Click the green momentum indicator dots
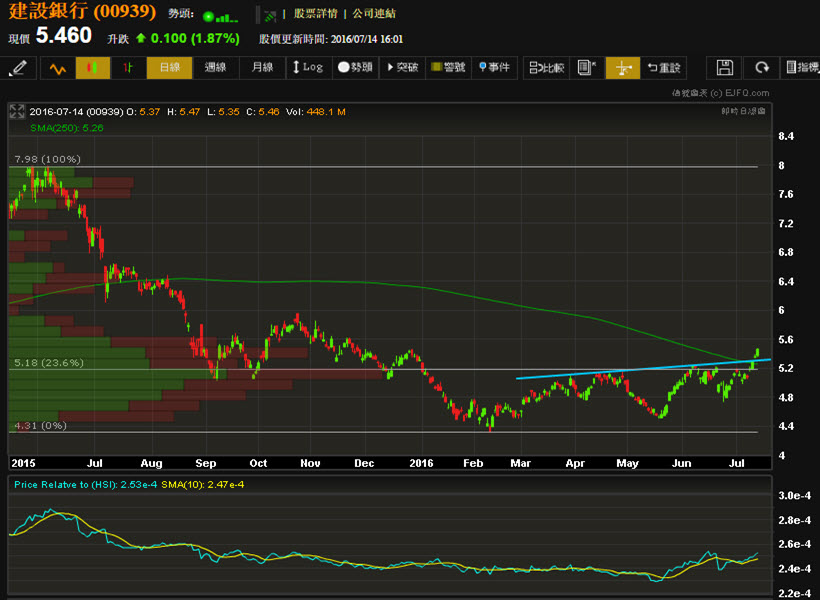The image size is (820, 600). pos(220,17)
